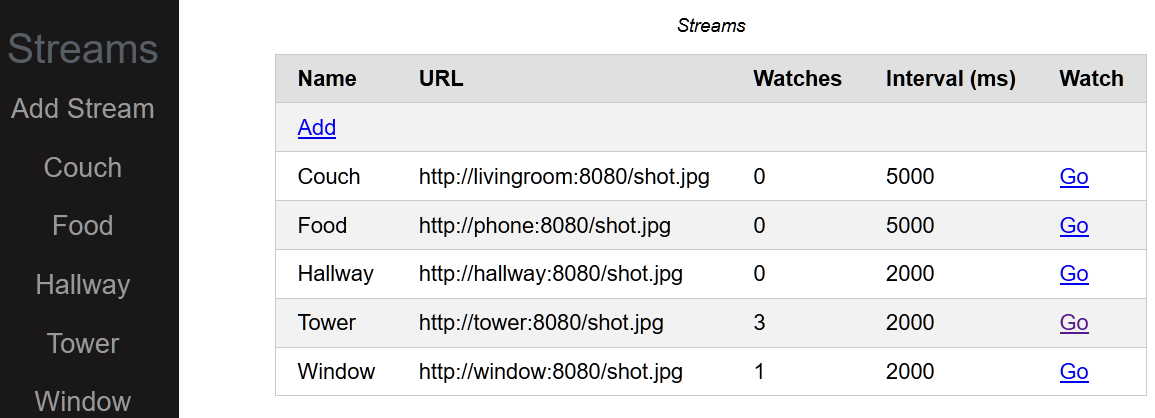Open Hallway from the sidebar
The height and width of the screenshot is (418, 1155).
click(x=83, y=285)
